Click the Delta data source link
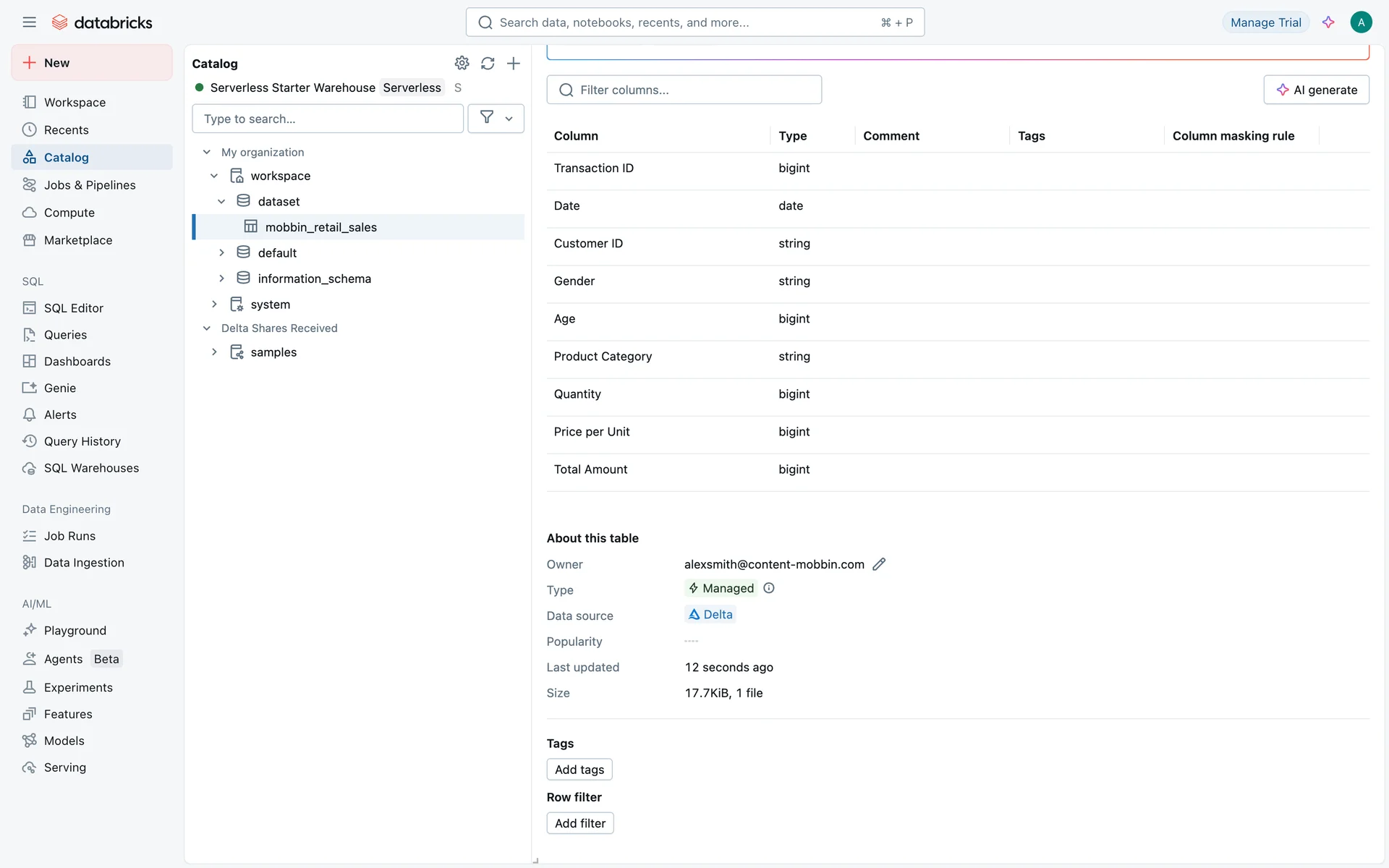This screenshot has height=868, width=1389. (x=710, y=615)
